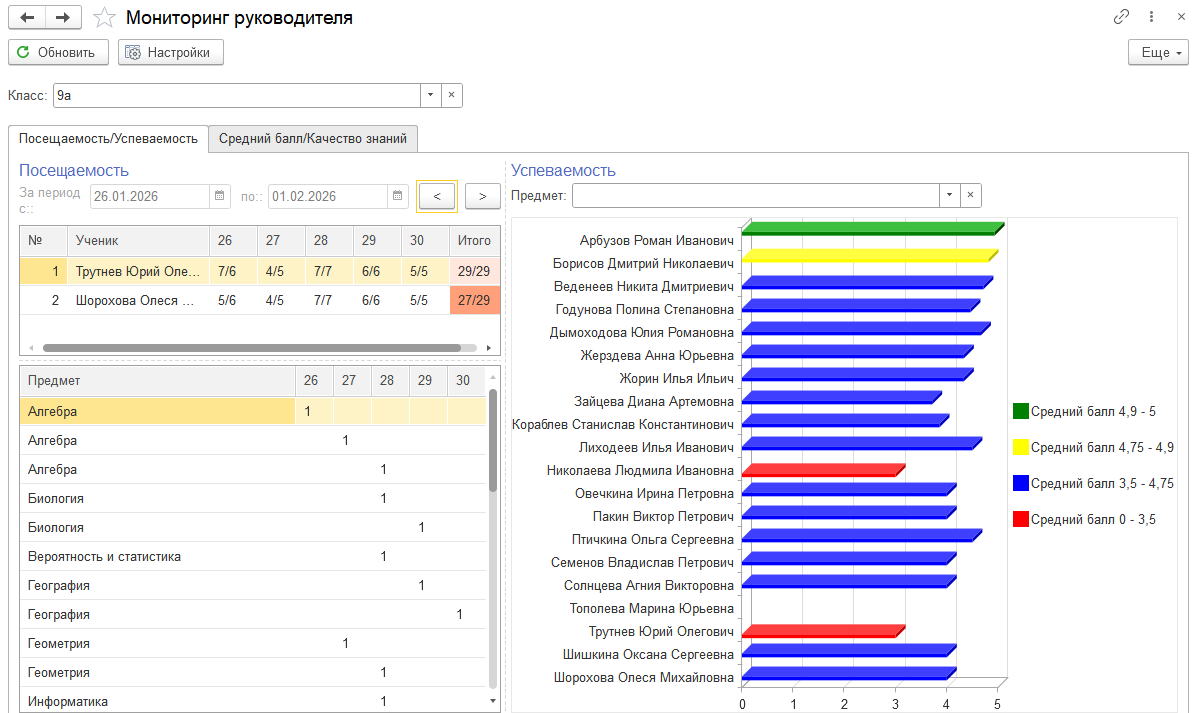The width and height of the screenshot is (1198, 713).
Task: Open Настройки settings button
Action: (x=170, y=53)
